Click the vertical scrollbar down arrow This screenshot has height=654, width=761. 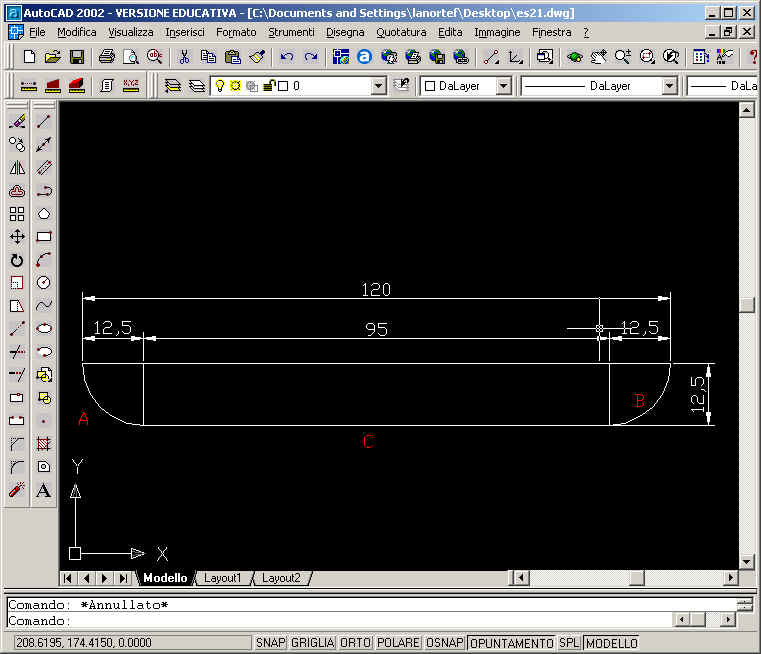(746, 562)
